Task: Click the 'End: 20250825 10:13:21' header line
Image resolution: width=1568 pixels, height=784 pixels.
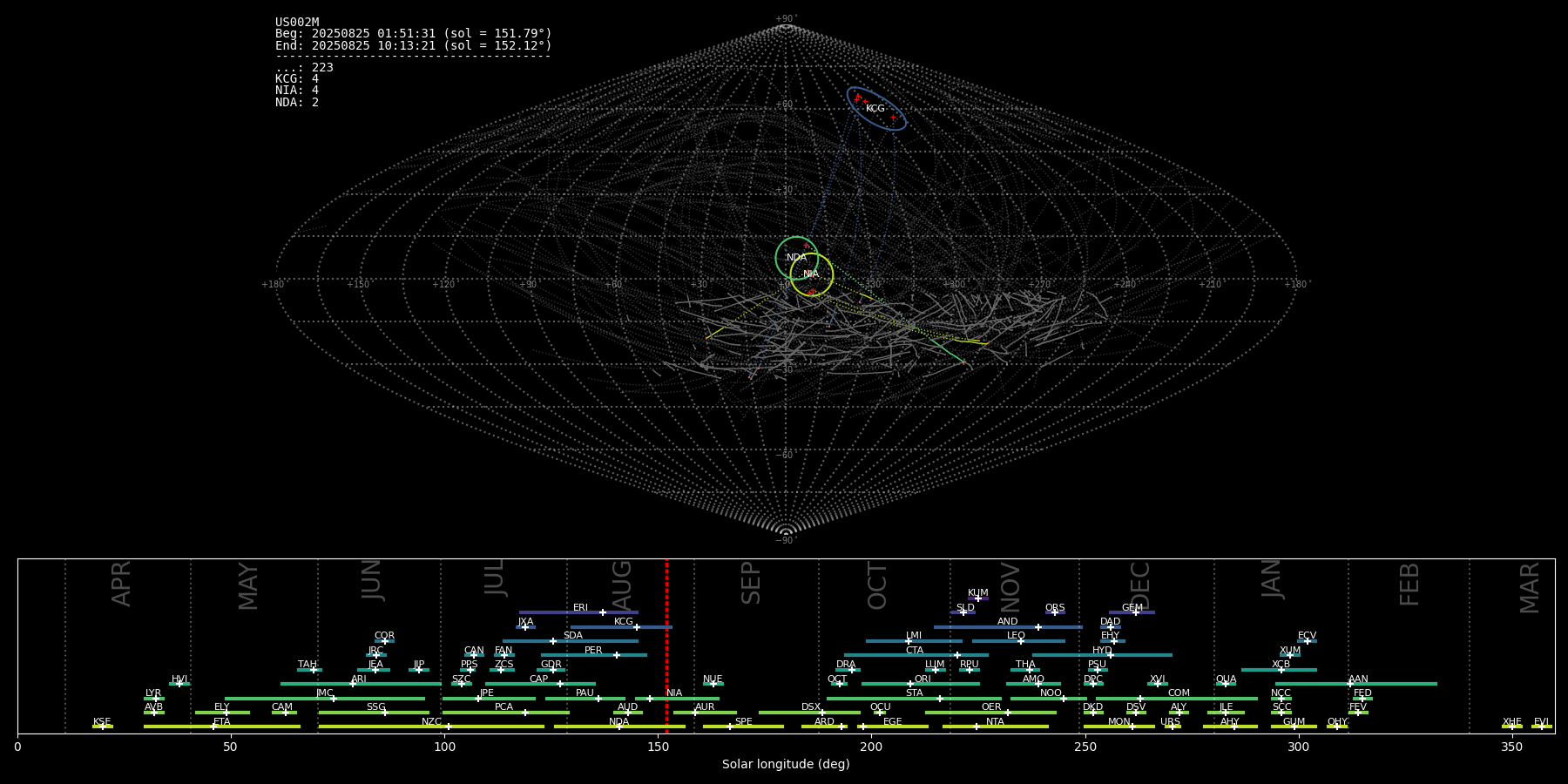Action: tap(413, 45)
